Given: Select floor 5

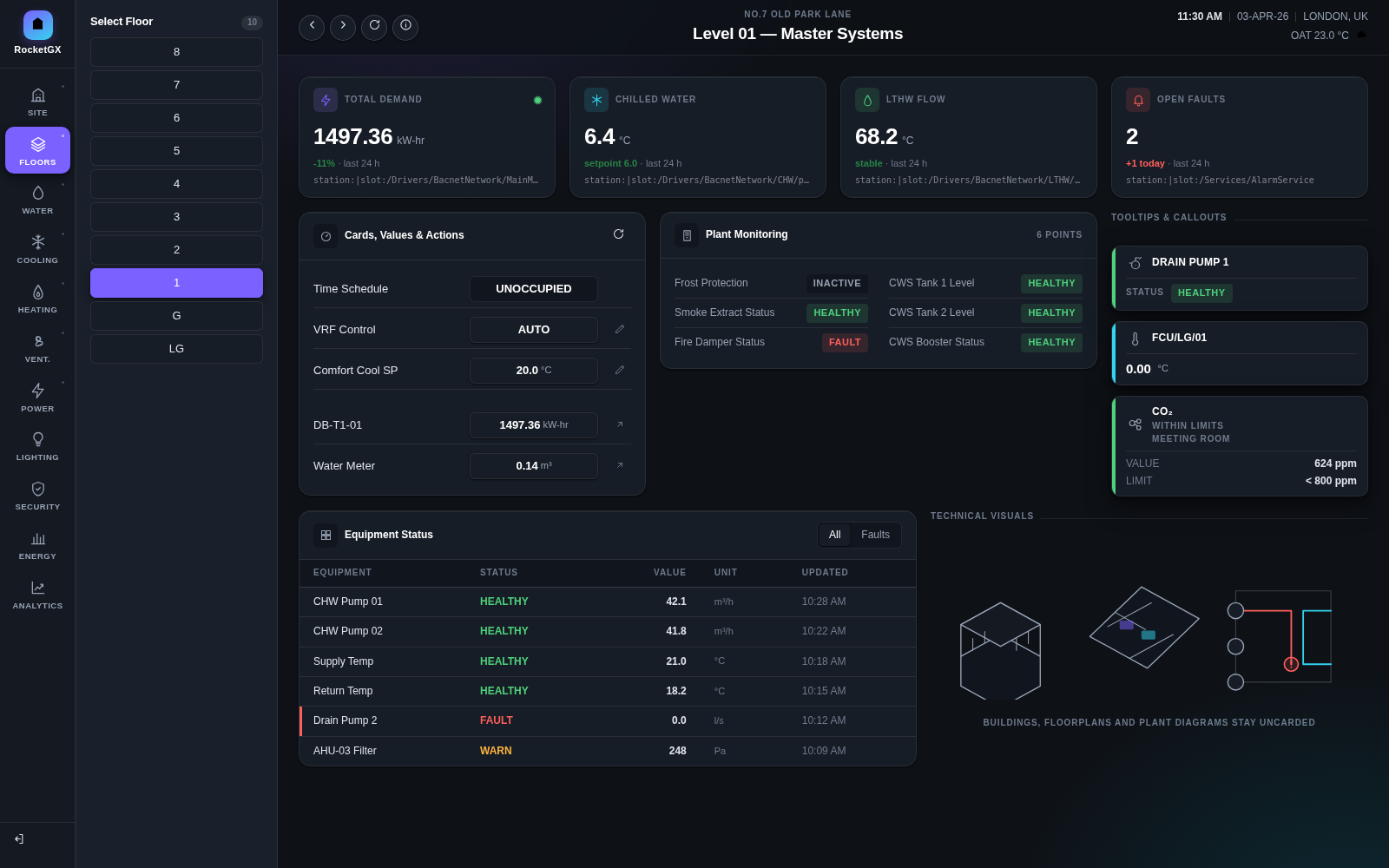Looking at the screenshot, I should click(x=176, y=151).
